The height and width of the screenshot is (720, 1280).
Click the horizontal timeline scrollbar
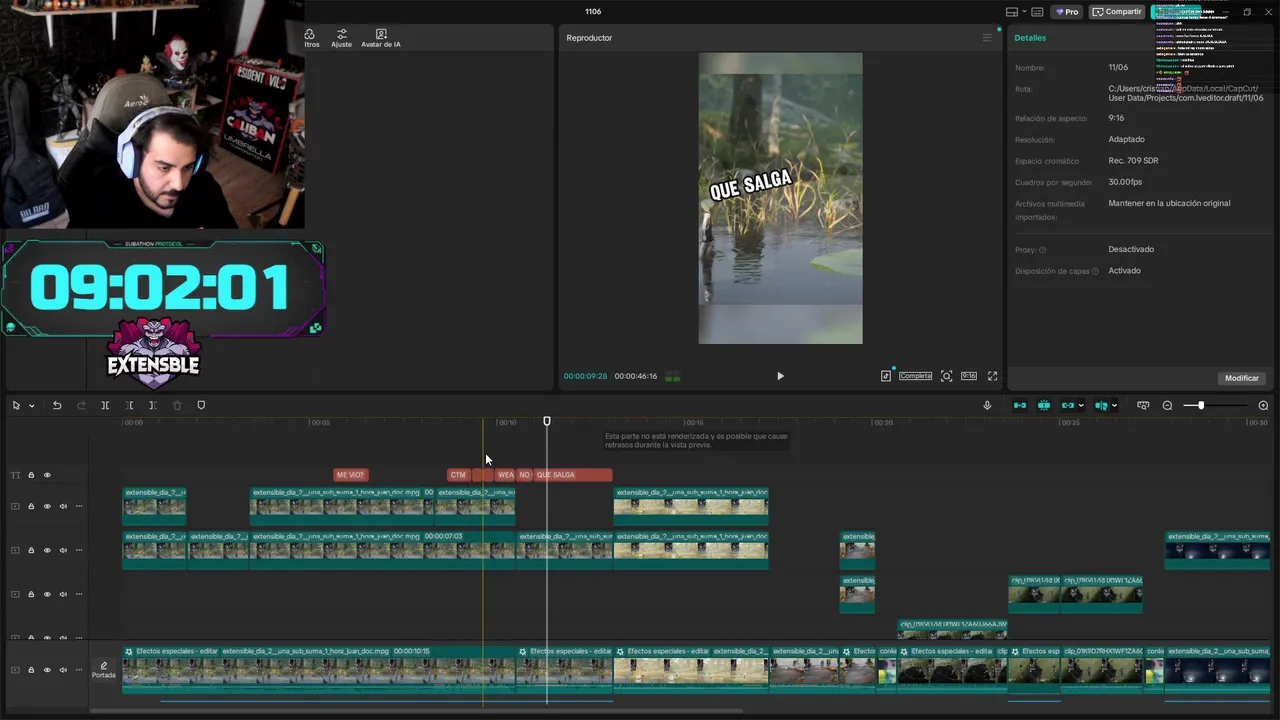[415, 711]
